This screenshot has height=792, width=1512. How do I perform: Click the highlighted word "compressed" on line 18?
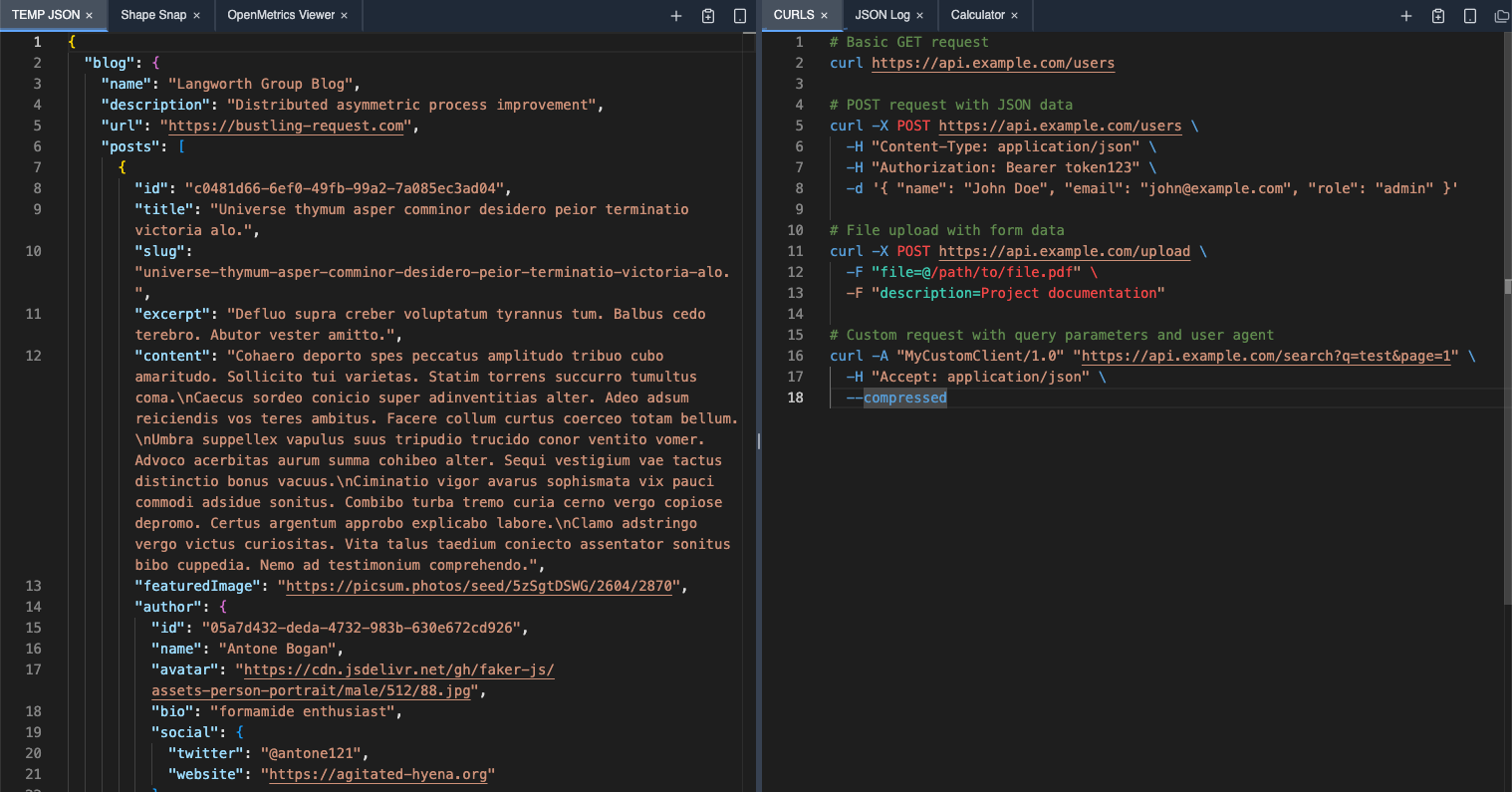click(x=905, y=397)
